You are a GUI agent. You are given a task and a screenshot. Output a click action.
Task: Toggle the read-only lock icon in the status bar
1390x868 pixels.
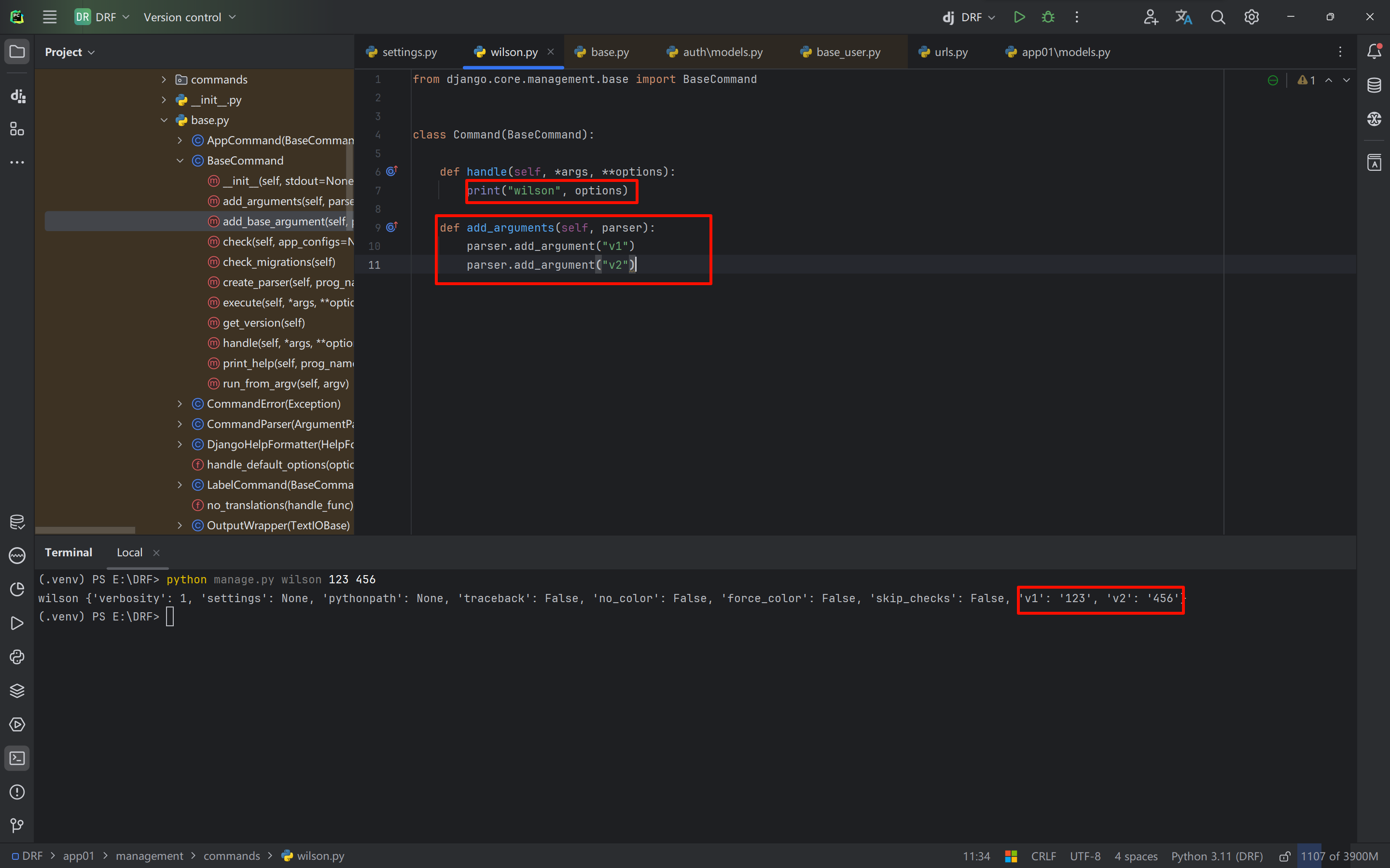pyautogui.click(x=1284, y=856)
